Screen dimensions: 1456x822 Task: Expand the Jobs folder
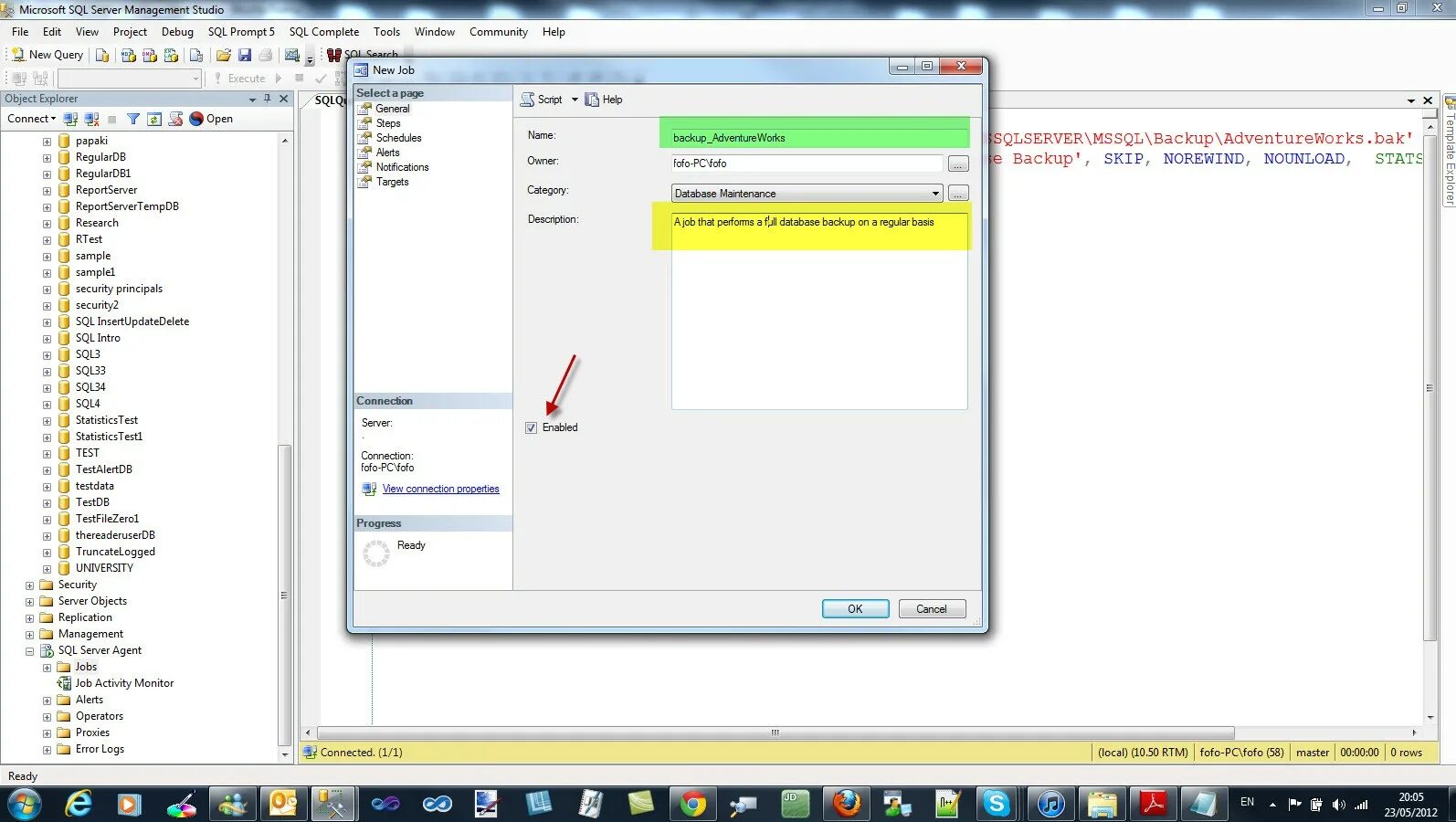click(x=47, y=668)
